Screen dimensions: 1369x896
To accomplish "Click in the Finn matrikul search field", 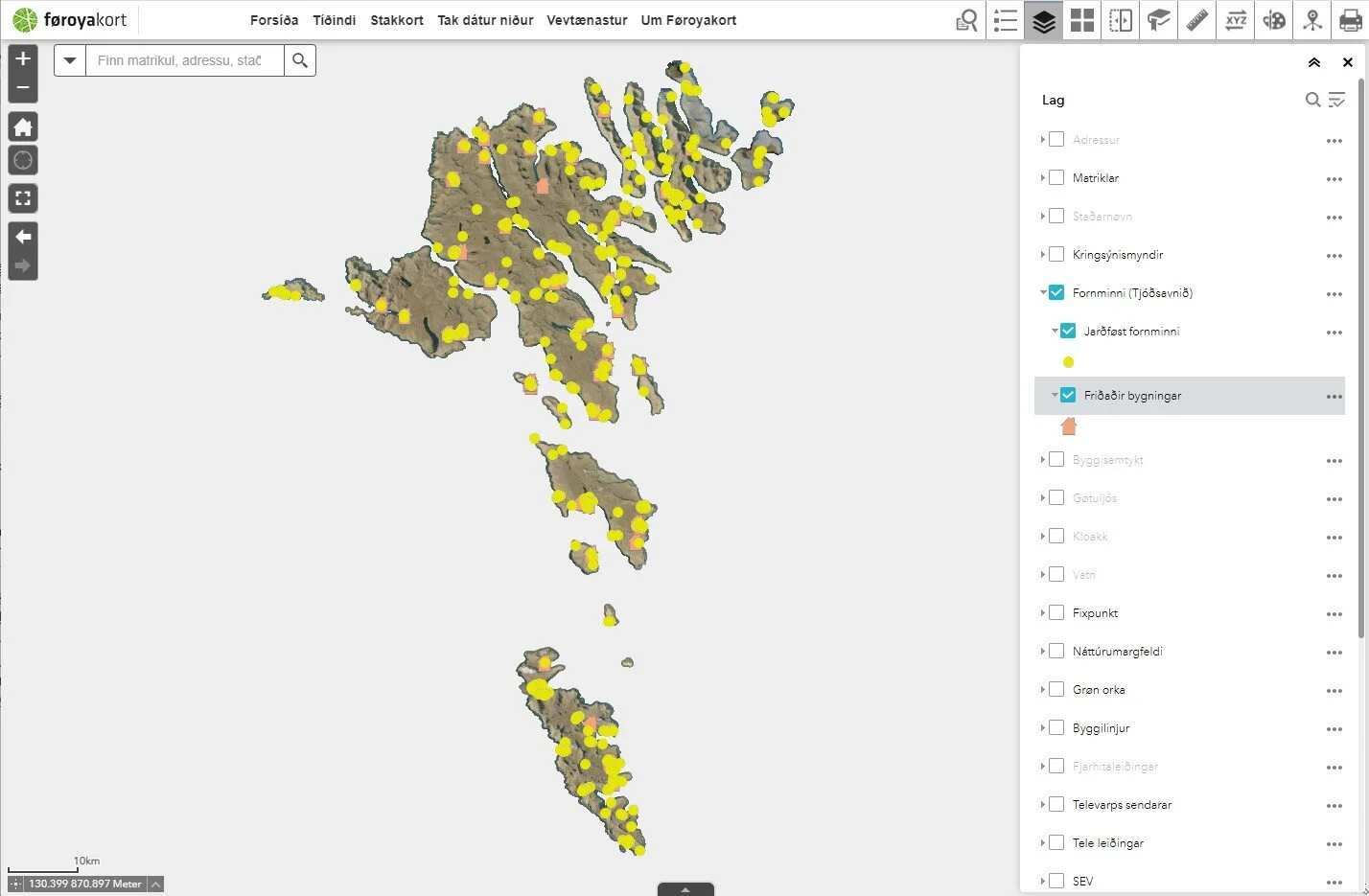I will pyautogui.click(x=185, y=60).
